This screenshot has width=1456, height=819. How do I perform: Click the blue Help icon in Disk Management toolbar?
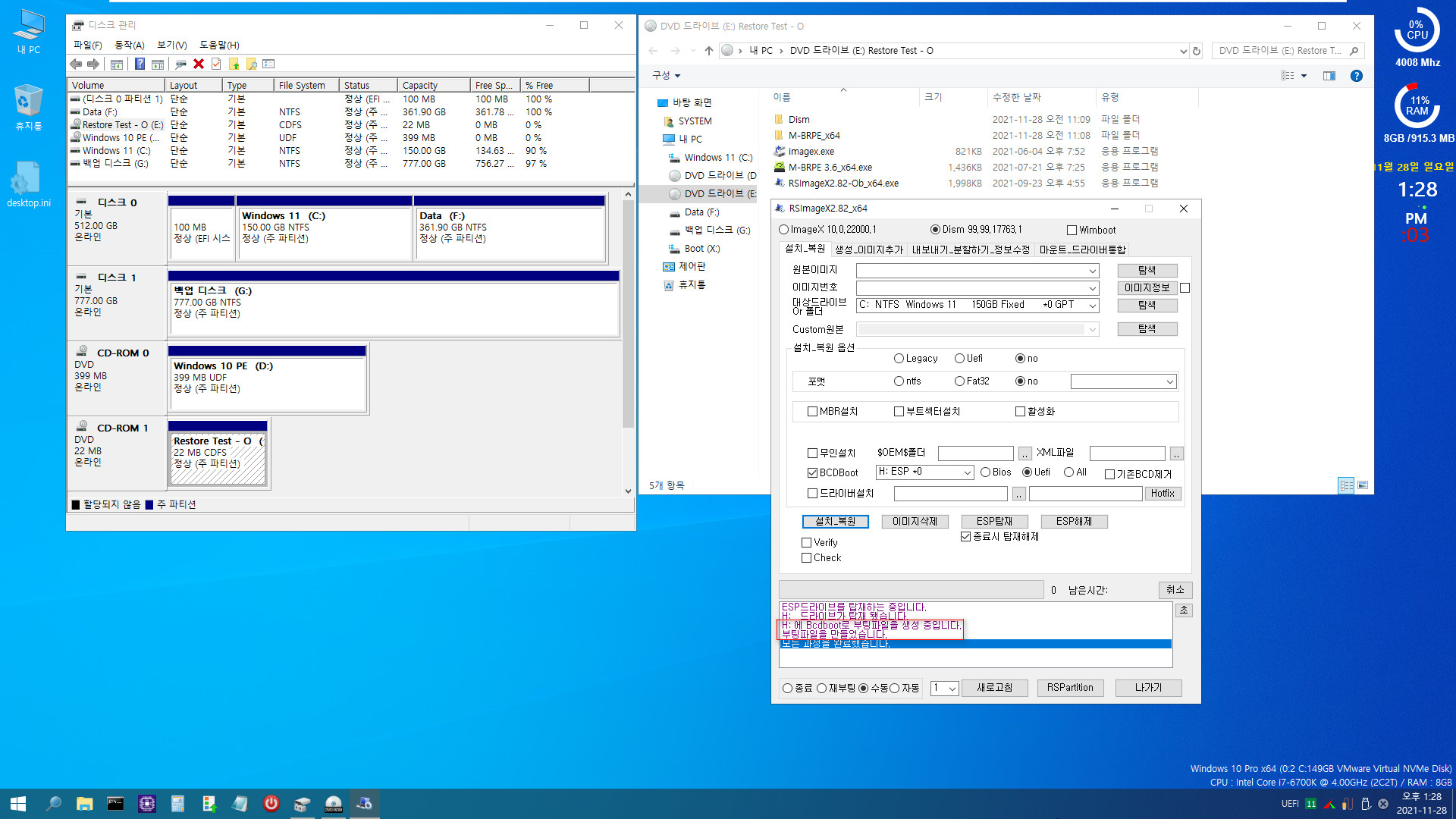[x=140, y=64]
